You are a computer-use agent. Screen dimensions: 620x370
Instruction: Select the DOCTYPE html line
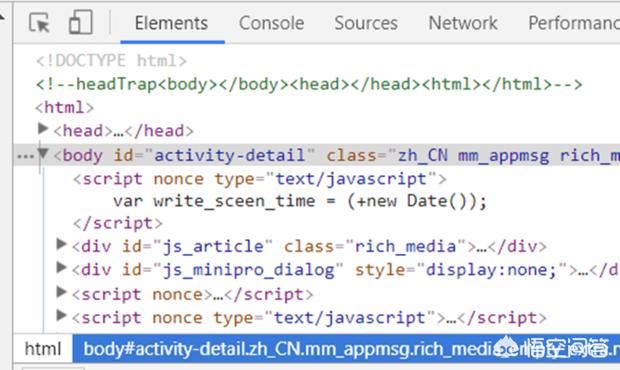pos(111,61)
